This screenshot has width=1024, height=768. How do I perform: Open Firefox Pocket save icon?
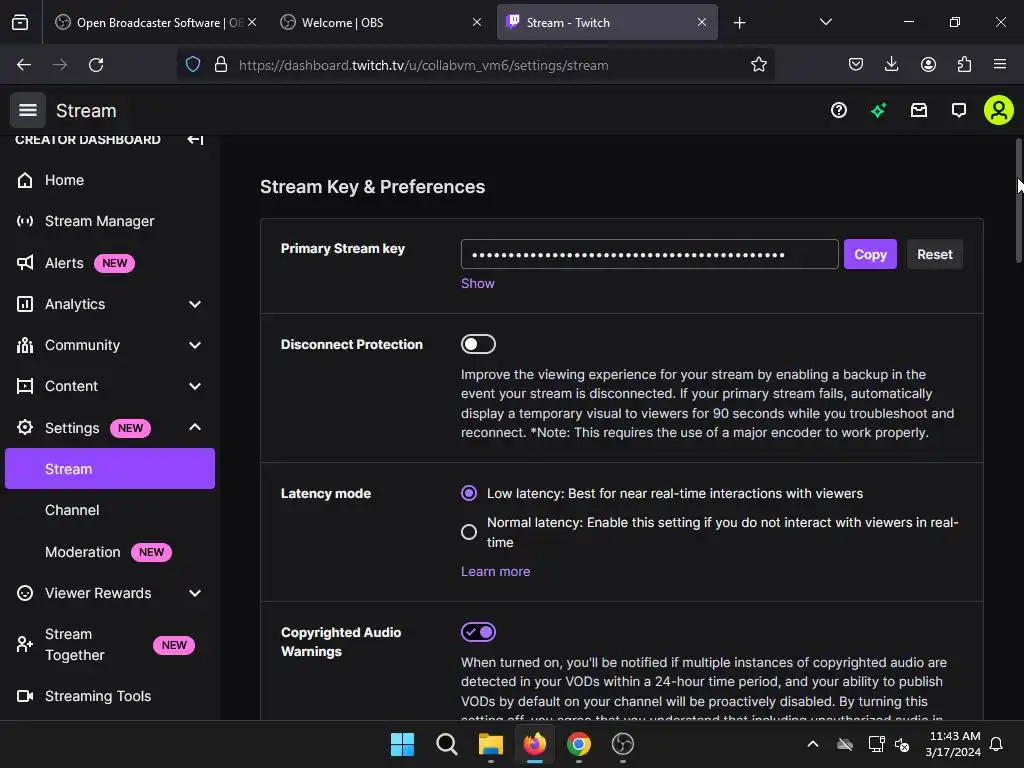pos(856,65)
